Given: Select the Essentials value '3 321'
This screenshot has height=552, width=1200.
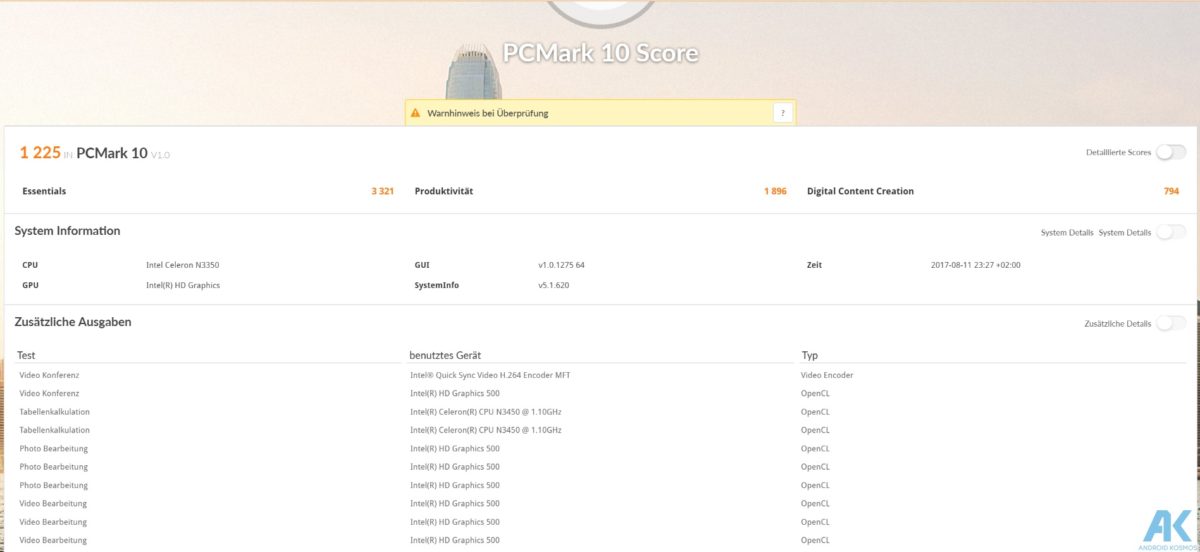Looking at the screenshot, I should coord(382,191).
